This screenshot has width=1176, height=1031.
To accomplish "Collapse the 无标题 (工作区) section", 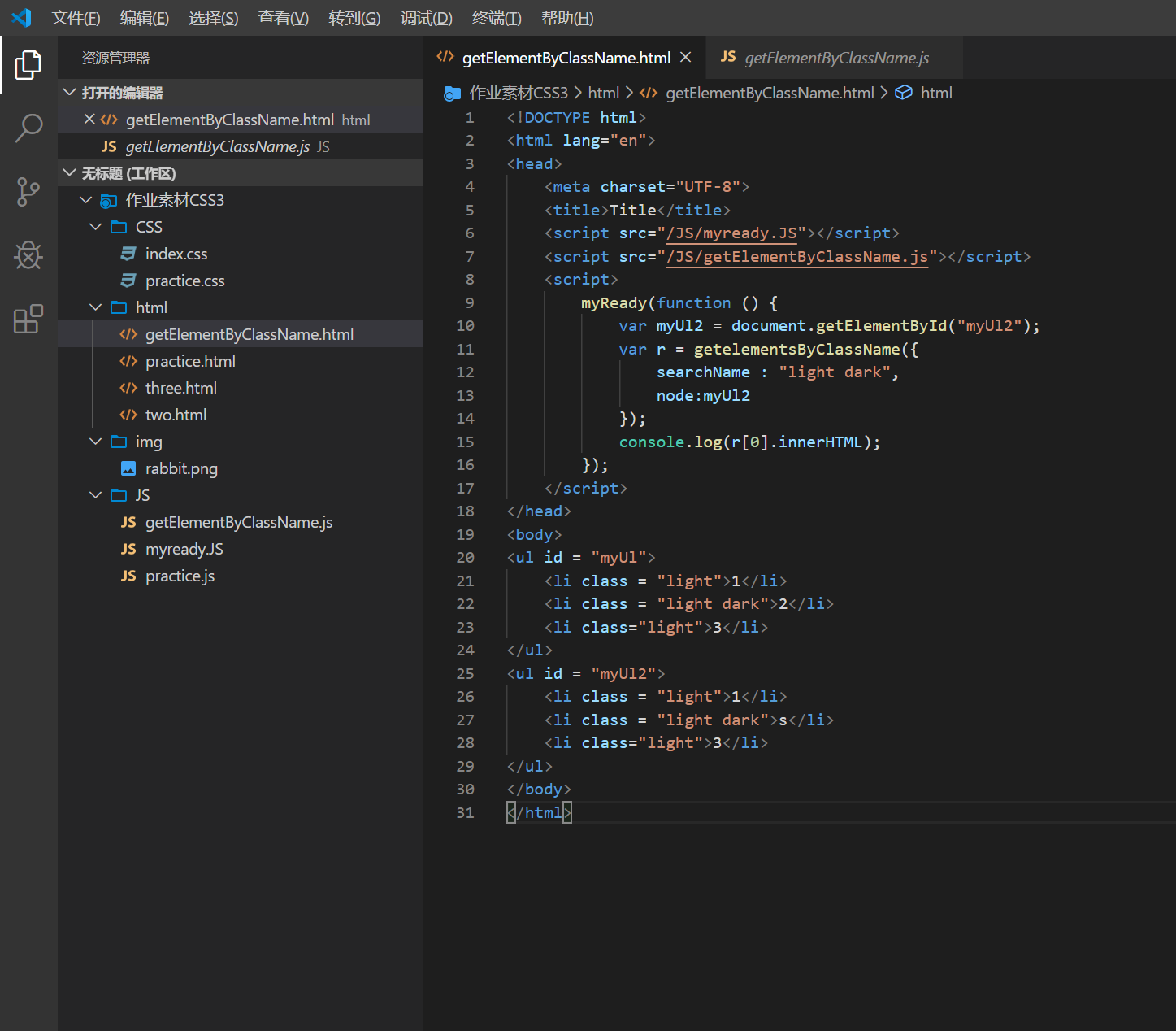I will (70, 172).
